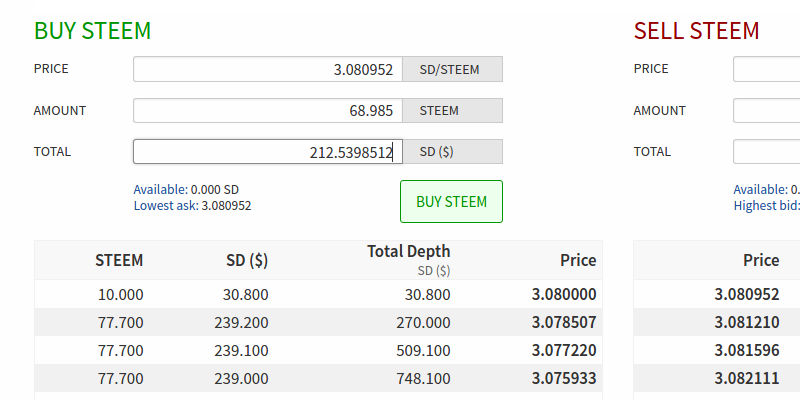The image size is (800, 400).
Task: Click the TOTAL label in Buy Steem form
Action: [52, 152]
